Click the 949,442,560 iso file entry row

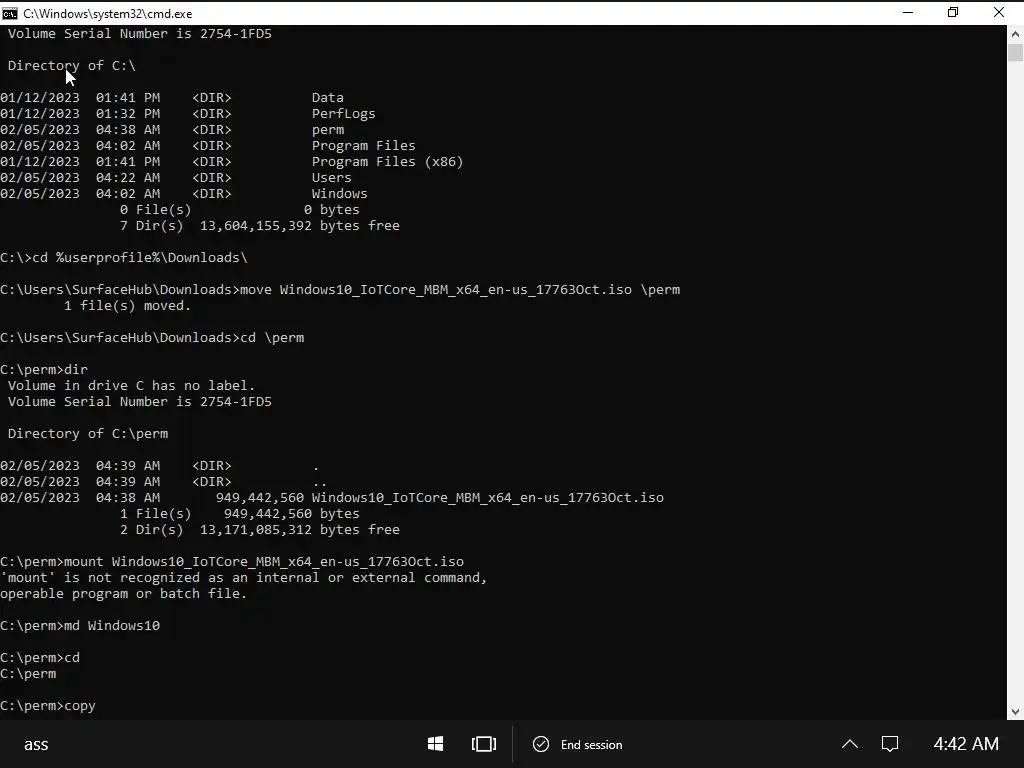332,498
